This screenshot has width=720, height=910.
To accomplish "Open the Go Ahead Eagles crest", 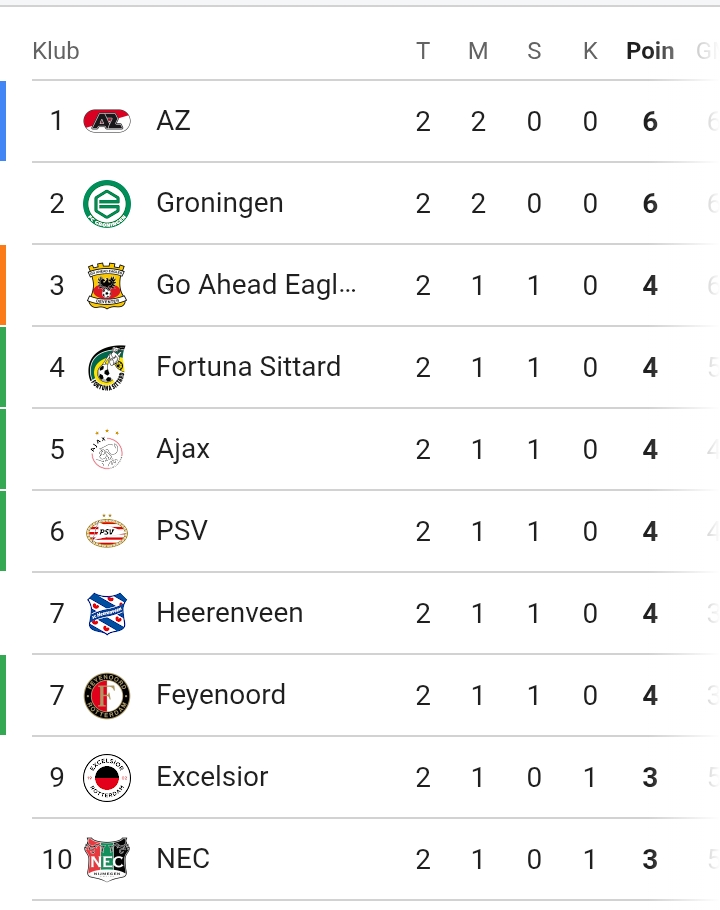I will (x=107, y=286).
